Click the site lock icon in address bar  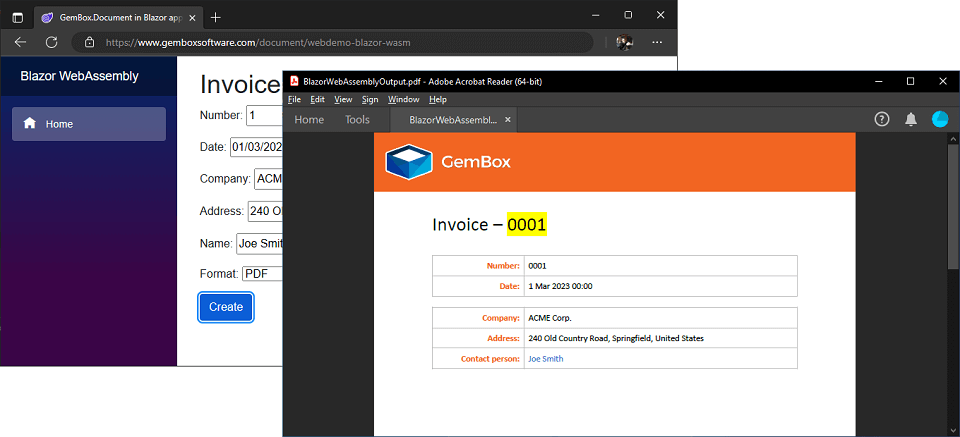click(90, 42)
